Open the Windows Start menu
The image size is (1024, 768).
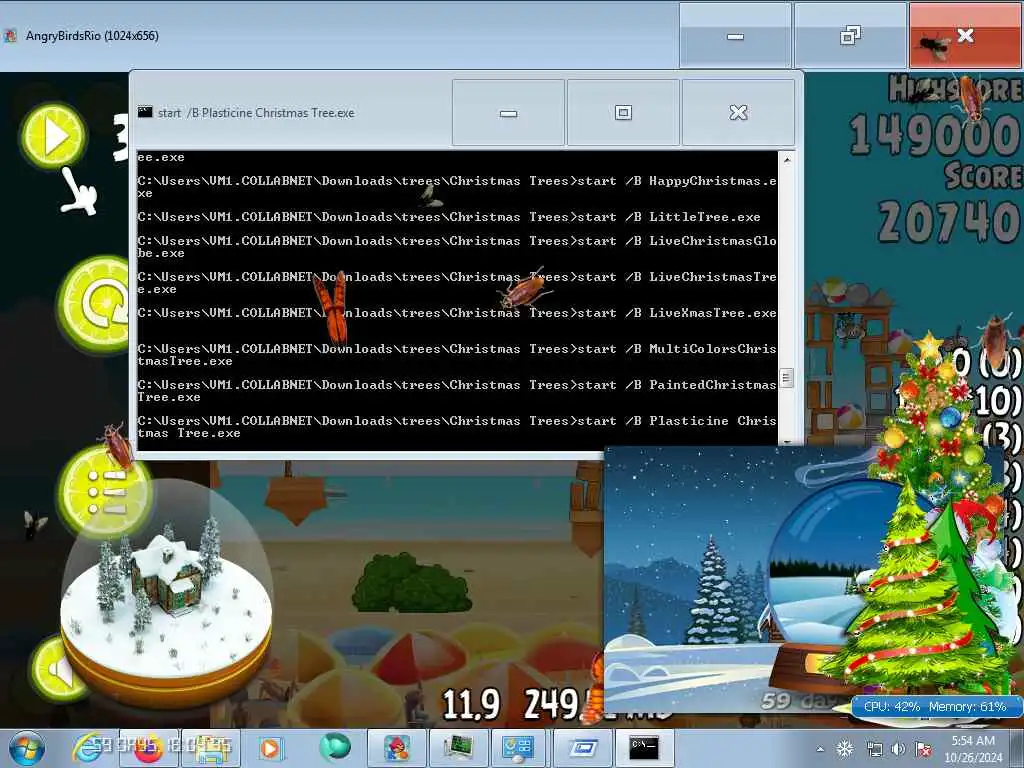pyautogui.click(x=27, y=748)
